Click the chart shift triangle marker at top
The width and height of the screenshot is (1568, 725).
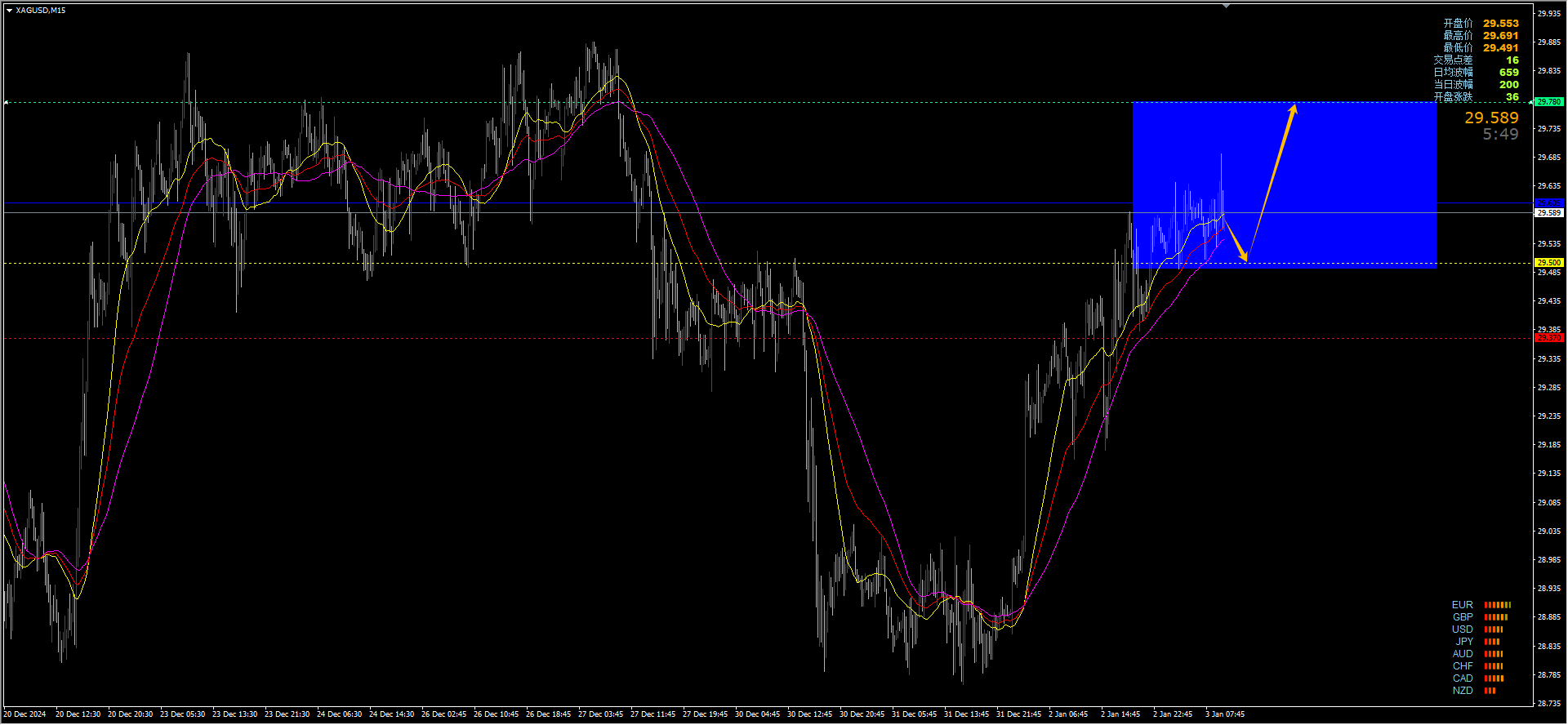[1226, 6]
